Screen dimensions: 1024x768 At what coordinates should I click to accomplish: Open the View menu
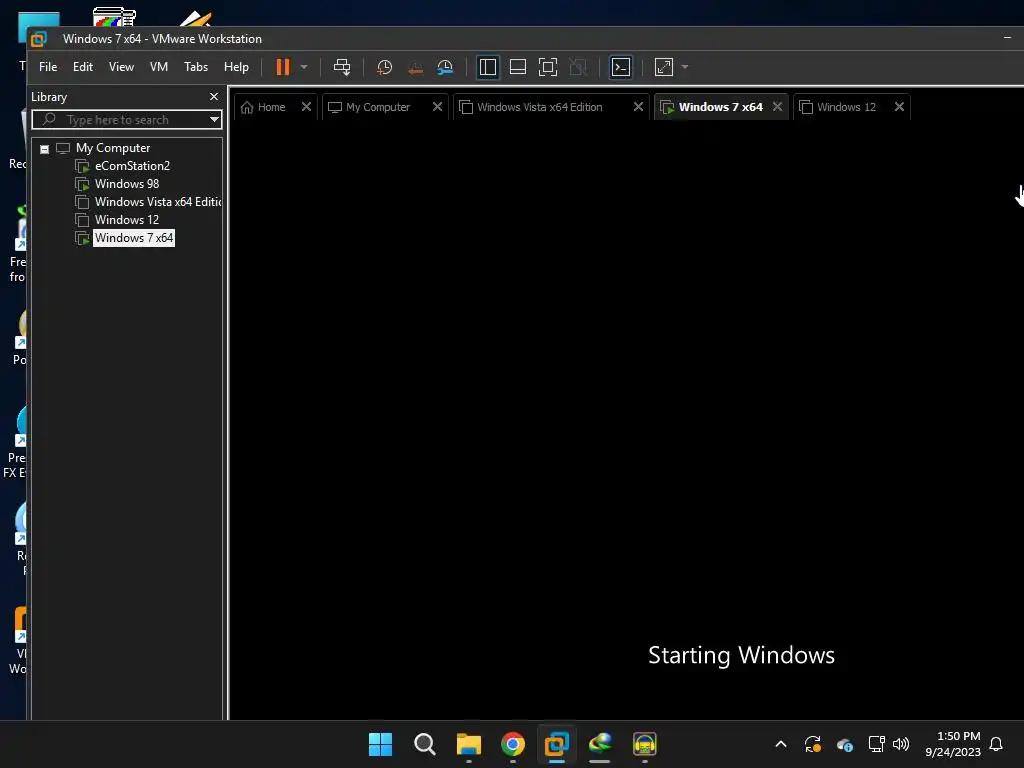[121, 67]
